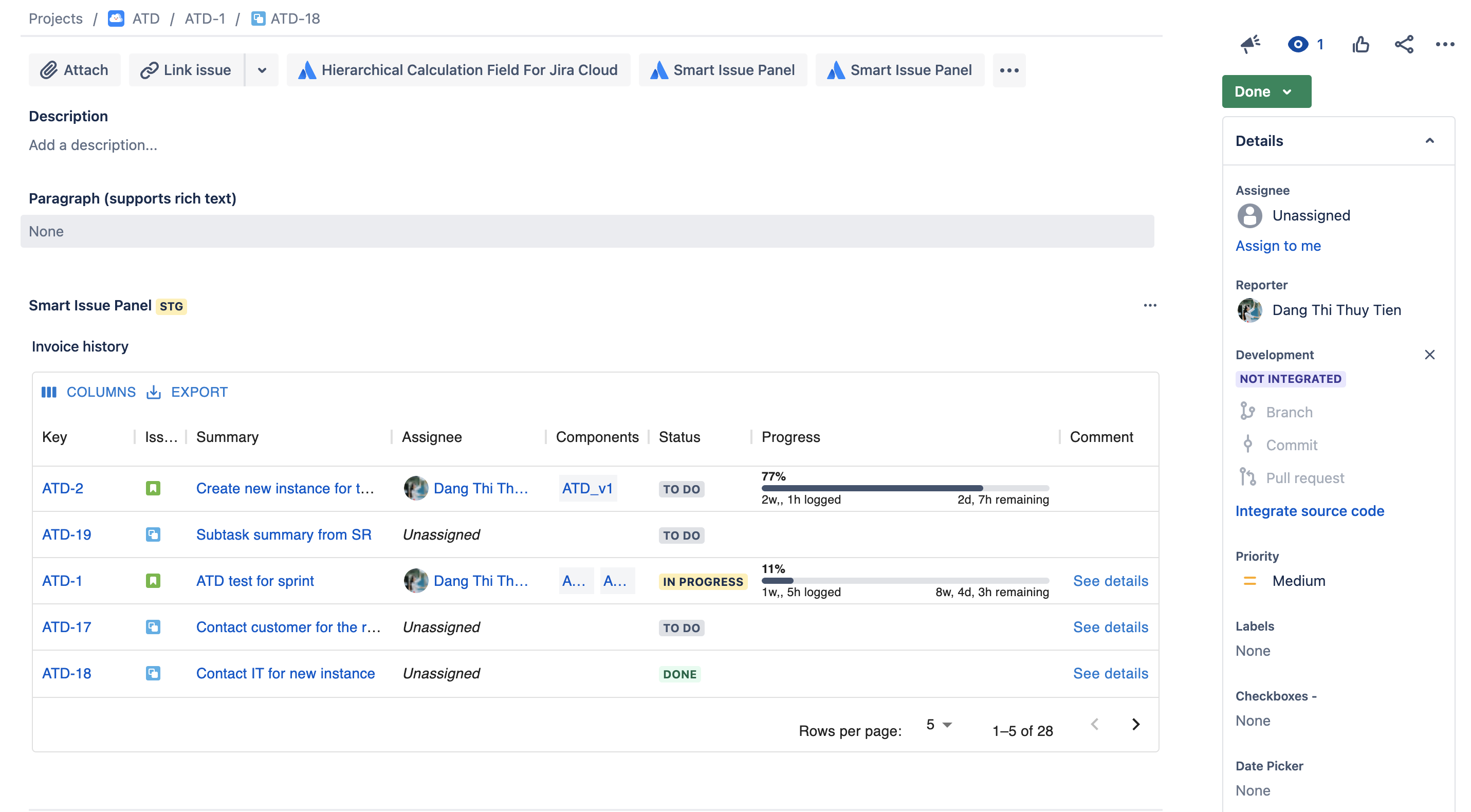
Task: Go to next table page arrow
Action: pyautogui.click(x=1135, y=724)
